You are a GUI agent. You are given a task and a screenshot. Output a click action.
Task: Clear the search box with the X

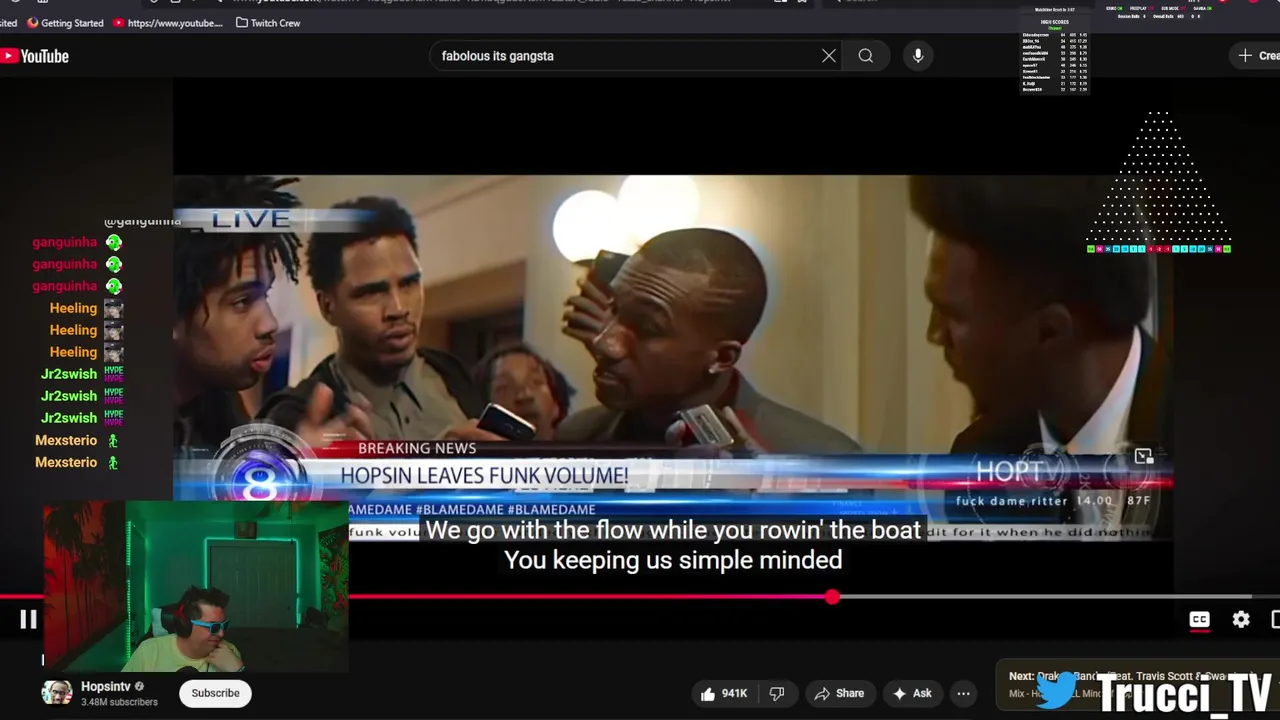(829, 56)
